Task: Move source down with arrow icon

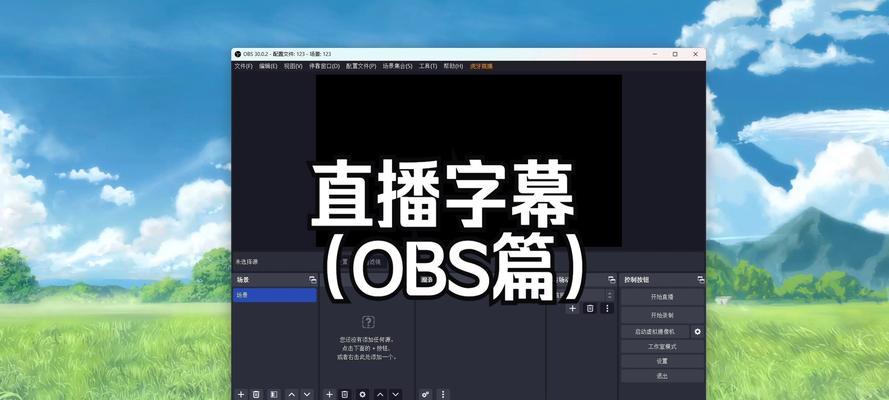Action: 396,394
